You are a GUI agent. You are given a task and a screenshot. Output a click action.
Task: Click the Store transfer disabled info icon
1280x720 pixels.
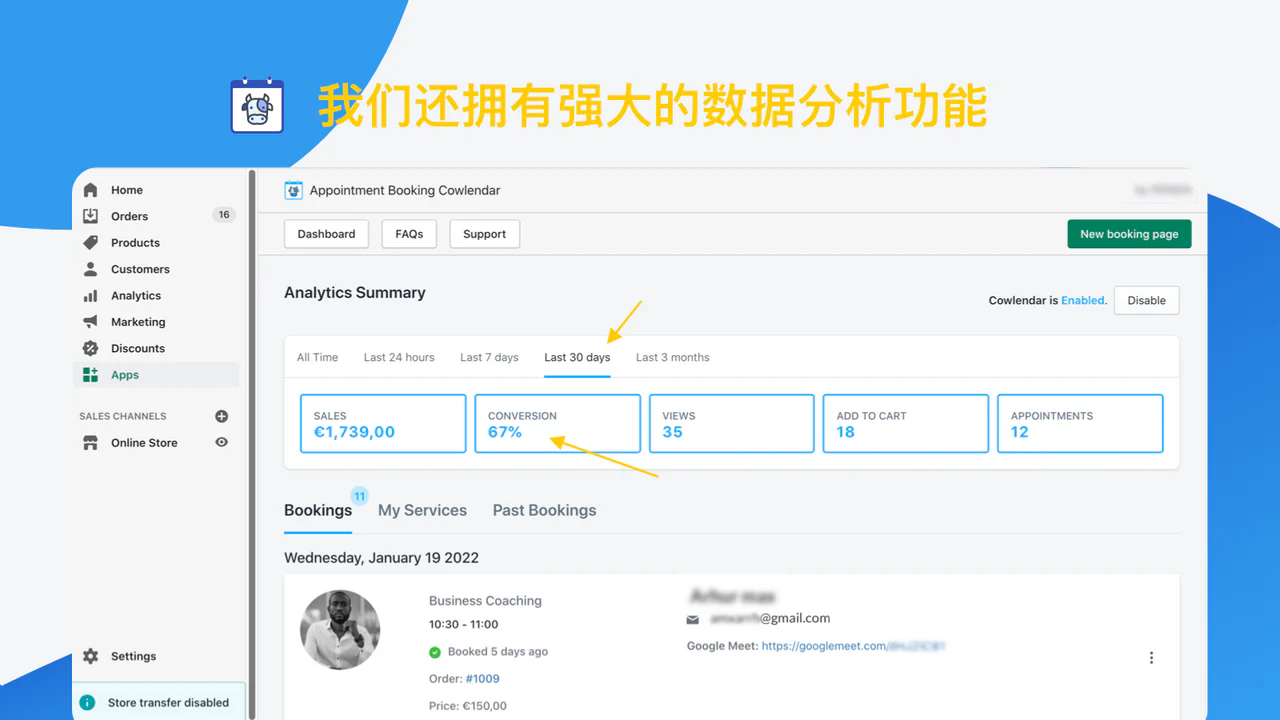point(88,703)
